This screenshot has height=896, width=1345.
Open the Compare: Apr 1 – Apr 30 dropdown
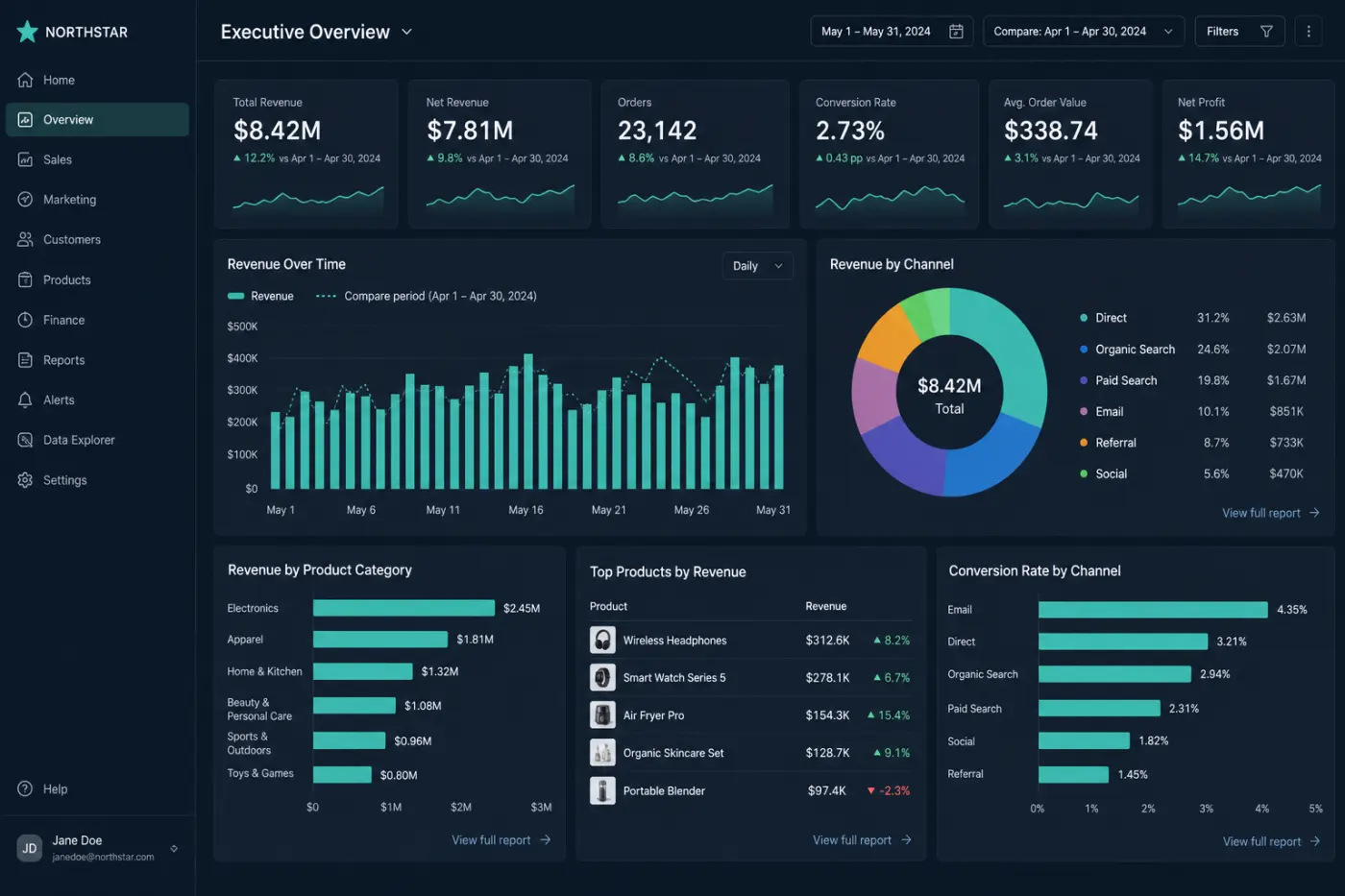1084,32
